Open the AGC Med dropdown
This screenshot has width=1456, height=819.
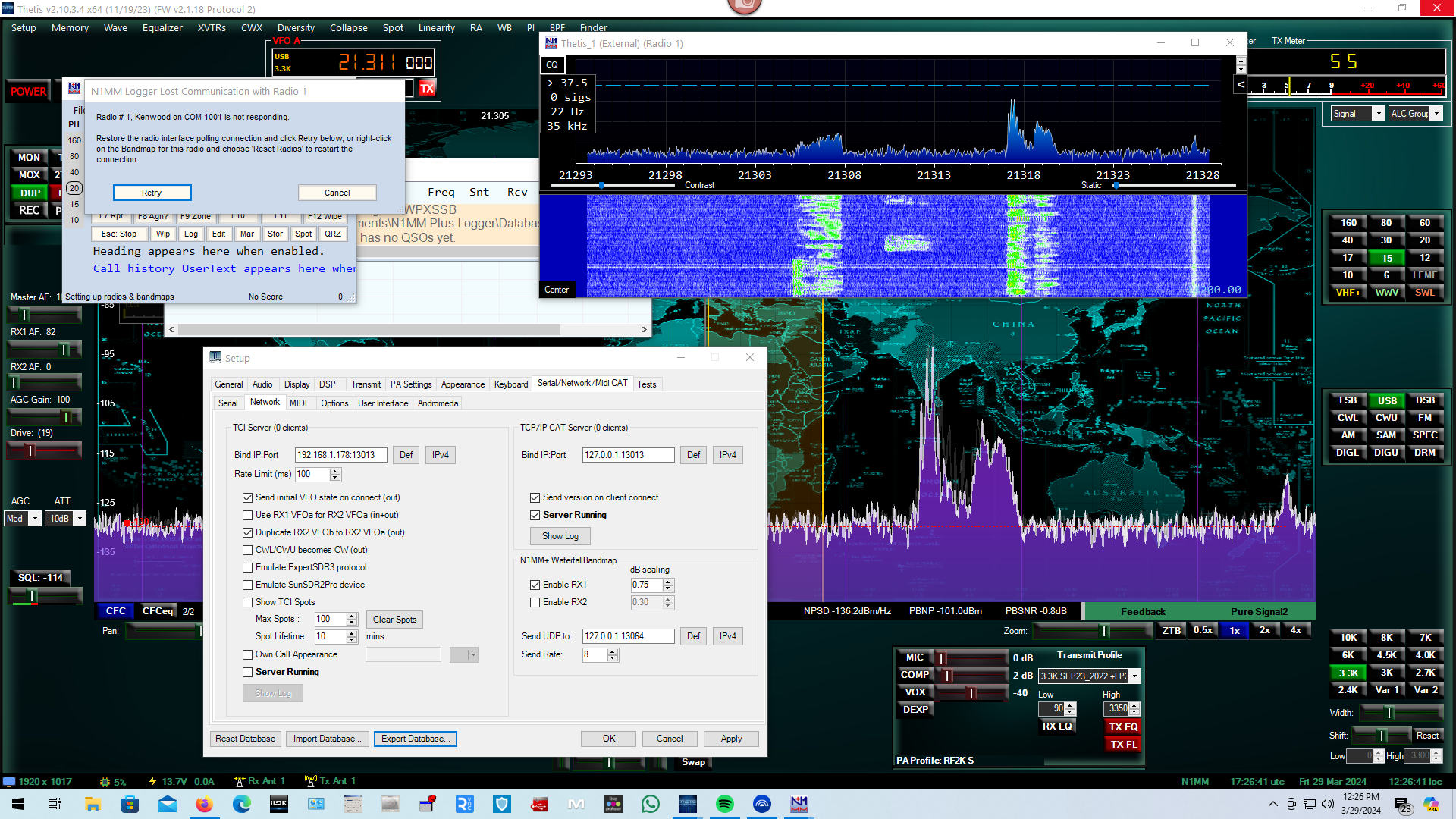(x=34, y=519)
